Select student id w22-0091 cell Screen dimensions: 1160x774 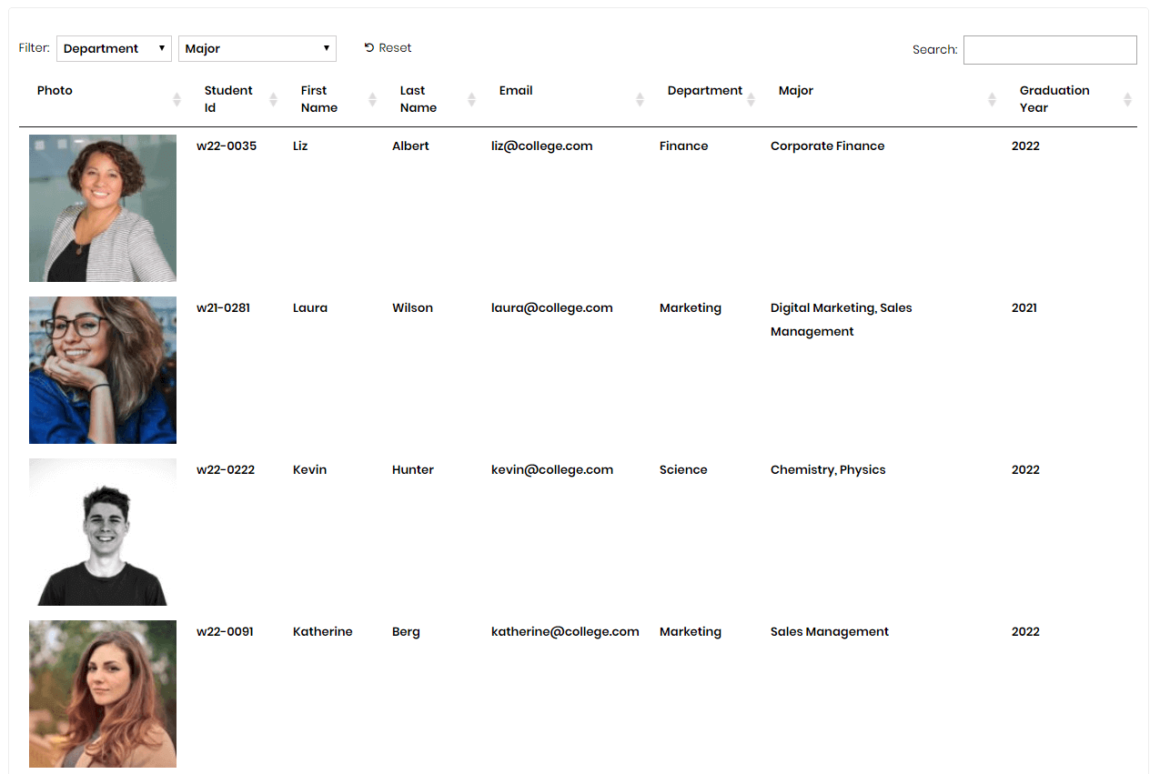pos(225,632)
